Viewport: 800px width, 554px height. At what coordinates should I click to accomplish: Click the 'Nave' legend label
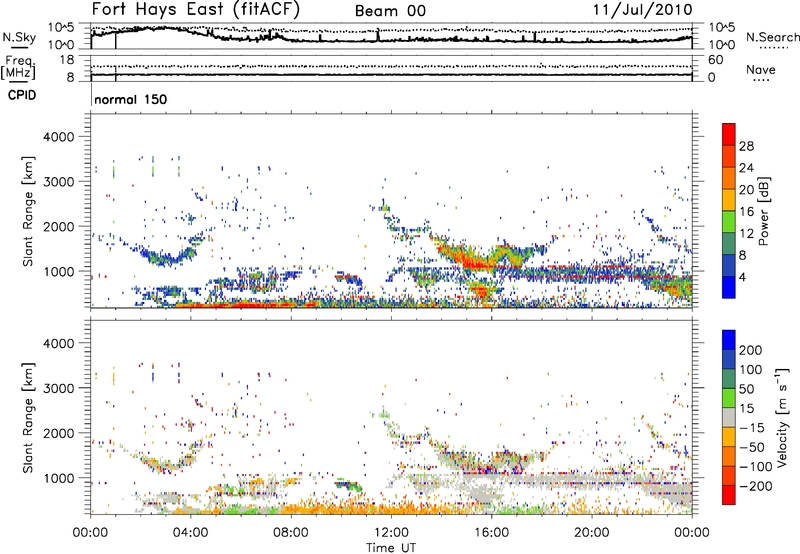pyautogui.click(x=761, y=69)
